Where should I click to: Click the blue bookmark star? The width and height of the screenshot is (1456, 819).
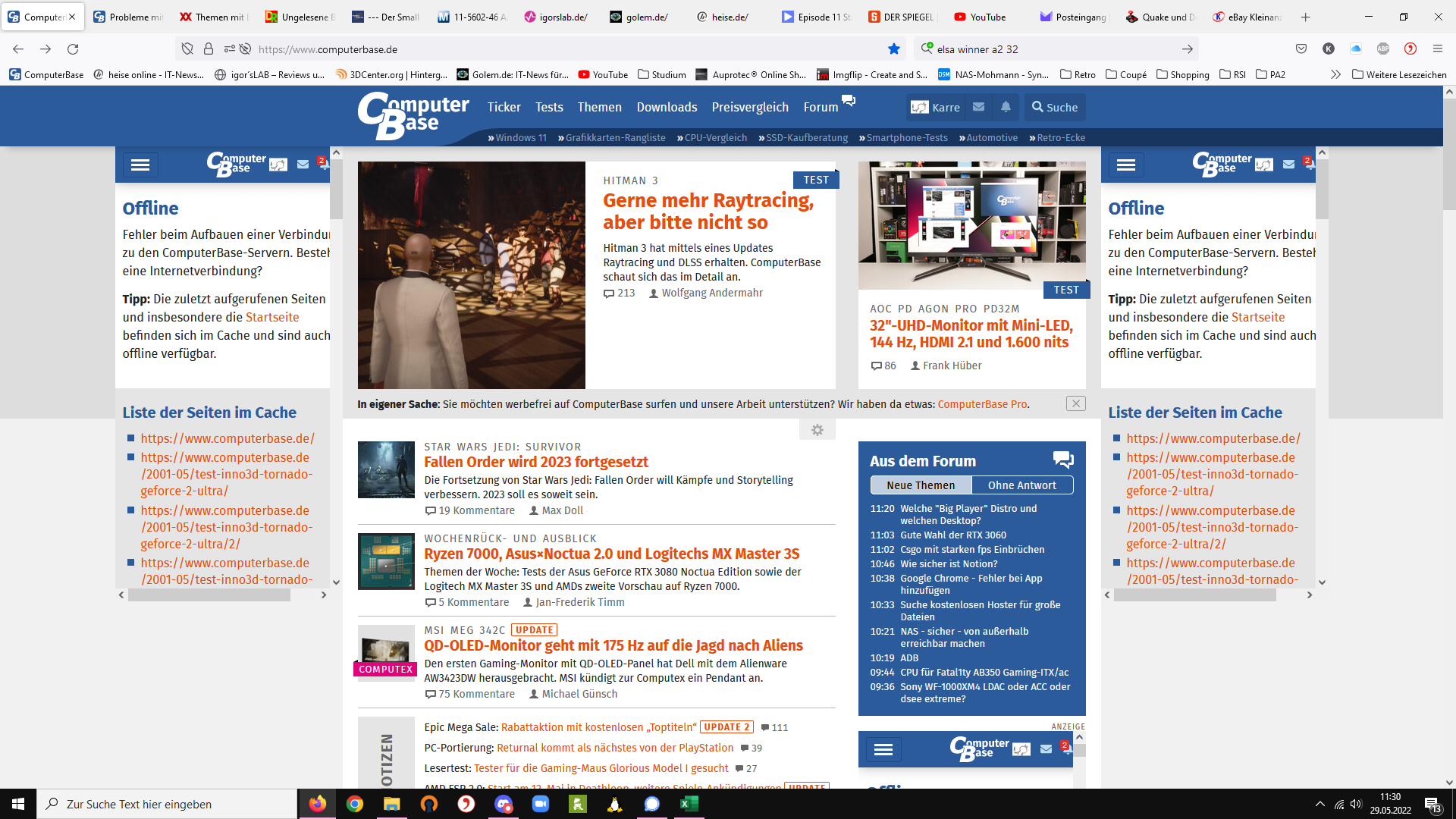[x=894, y=49]
